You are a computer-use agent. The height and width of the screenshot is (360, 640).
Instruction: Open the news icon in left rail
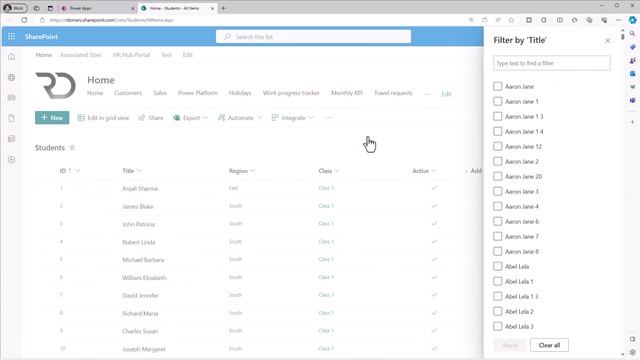pyautogui.click(x=11, y=98)
